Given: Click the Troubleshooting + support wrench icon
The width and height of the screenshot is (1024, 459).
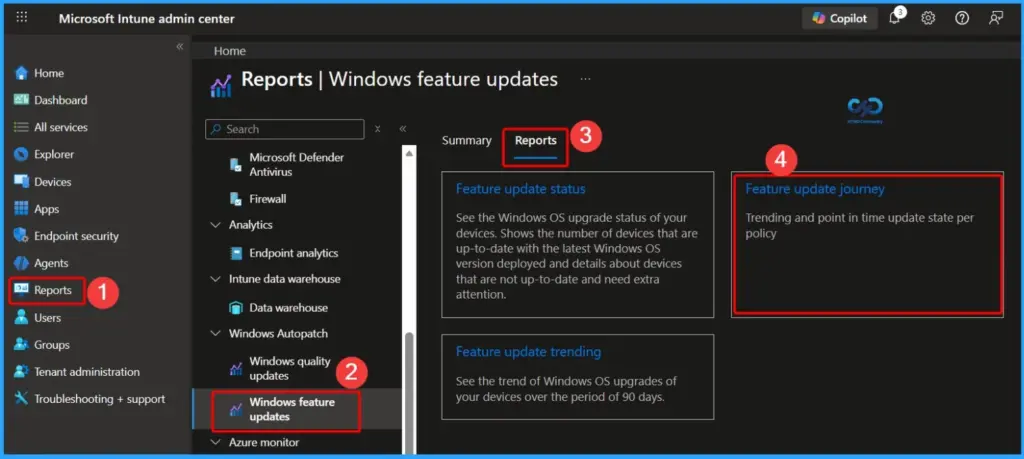Looking at the screenshot, I should point(22,399).
